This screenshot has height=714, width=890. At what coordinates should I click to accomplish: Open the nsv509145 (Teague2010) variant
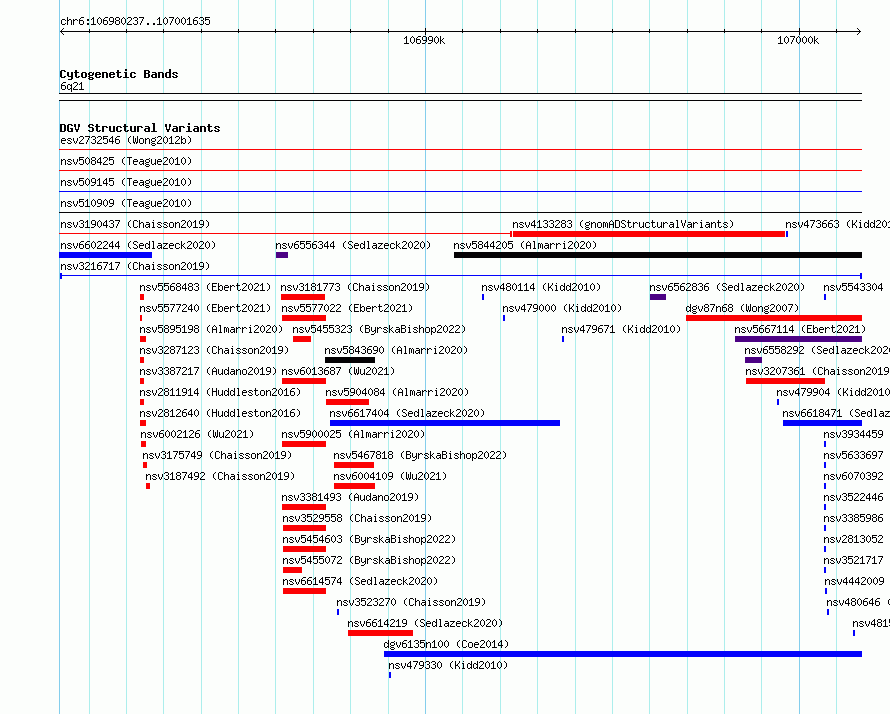pyautogui.click(x=126, y=182)
